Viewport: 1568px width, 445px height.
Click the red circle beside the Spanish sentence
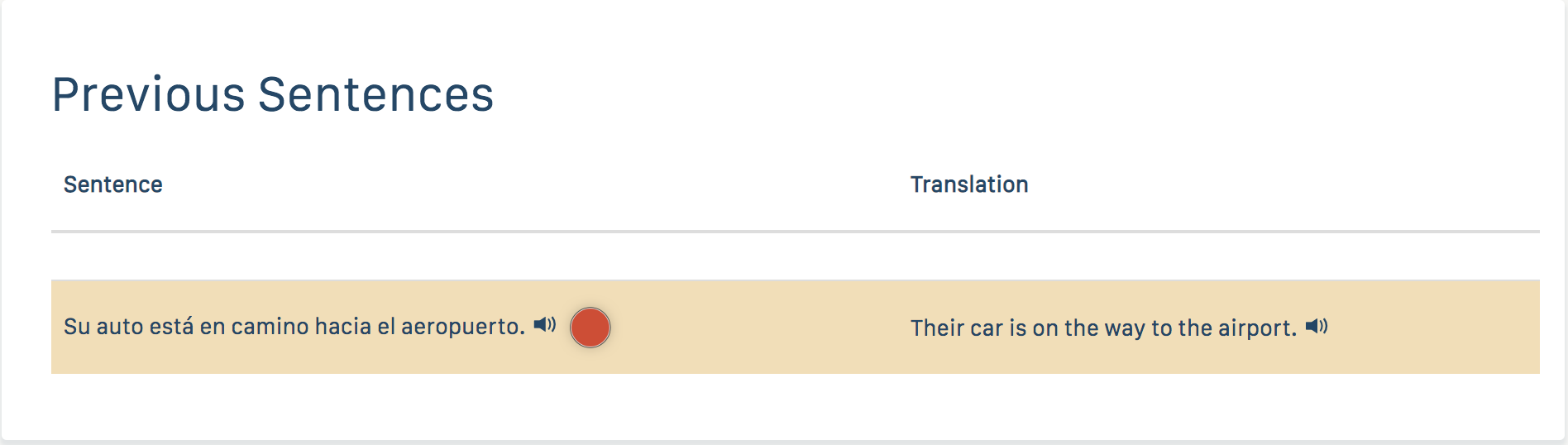590,328
